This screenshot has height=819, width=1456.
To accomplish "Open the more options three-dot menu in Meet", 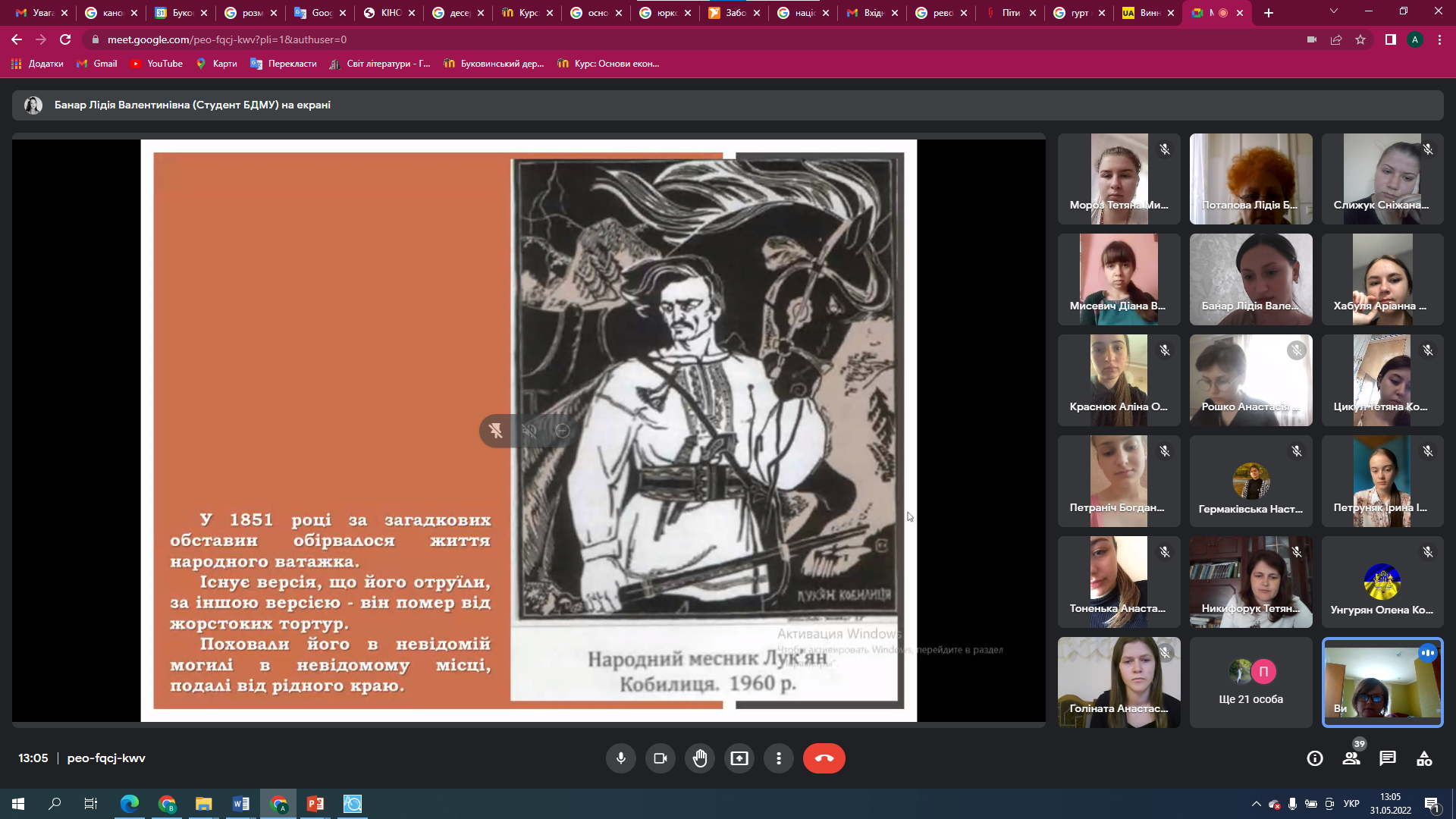I will (x=778, y=758).
